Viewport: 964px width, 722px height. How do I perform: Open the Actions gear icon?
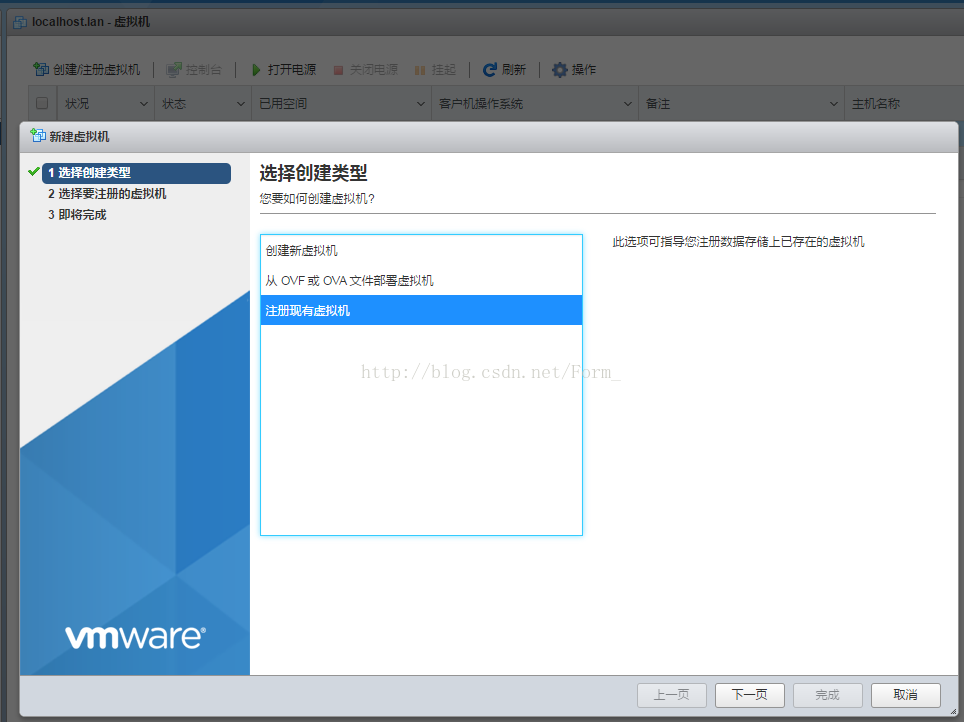pyautogui.click(x=560, y=70)
